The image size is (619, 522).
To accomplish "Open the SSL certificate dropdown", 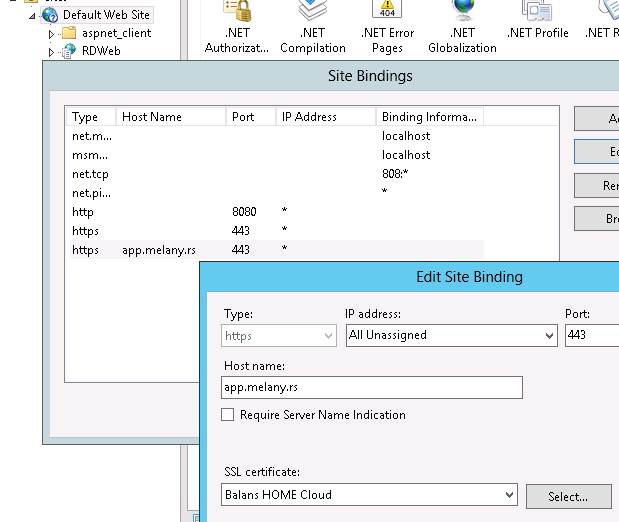I will 509,495.
